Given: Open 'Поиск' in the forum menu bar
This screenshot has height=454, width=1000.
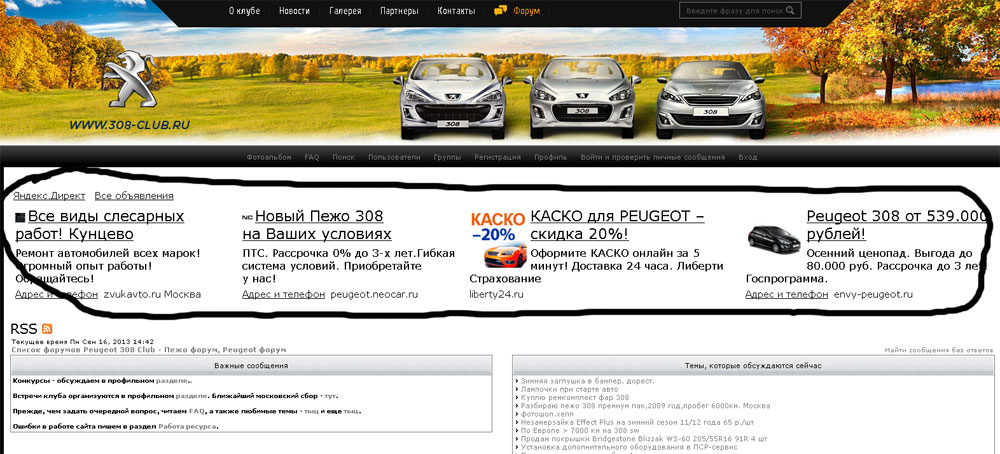Looking at the screenshot, I should [343, 157].
